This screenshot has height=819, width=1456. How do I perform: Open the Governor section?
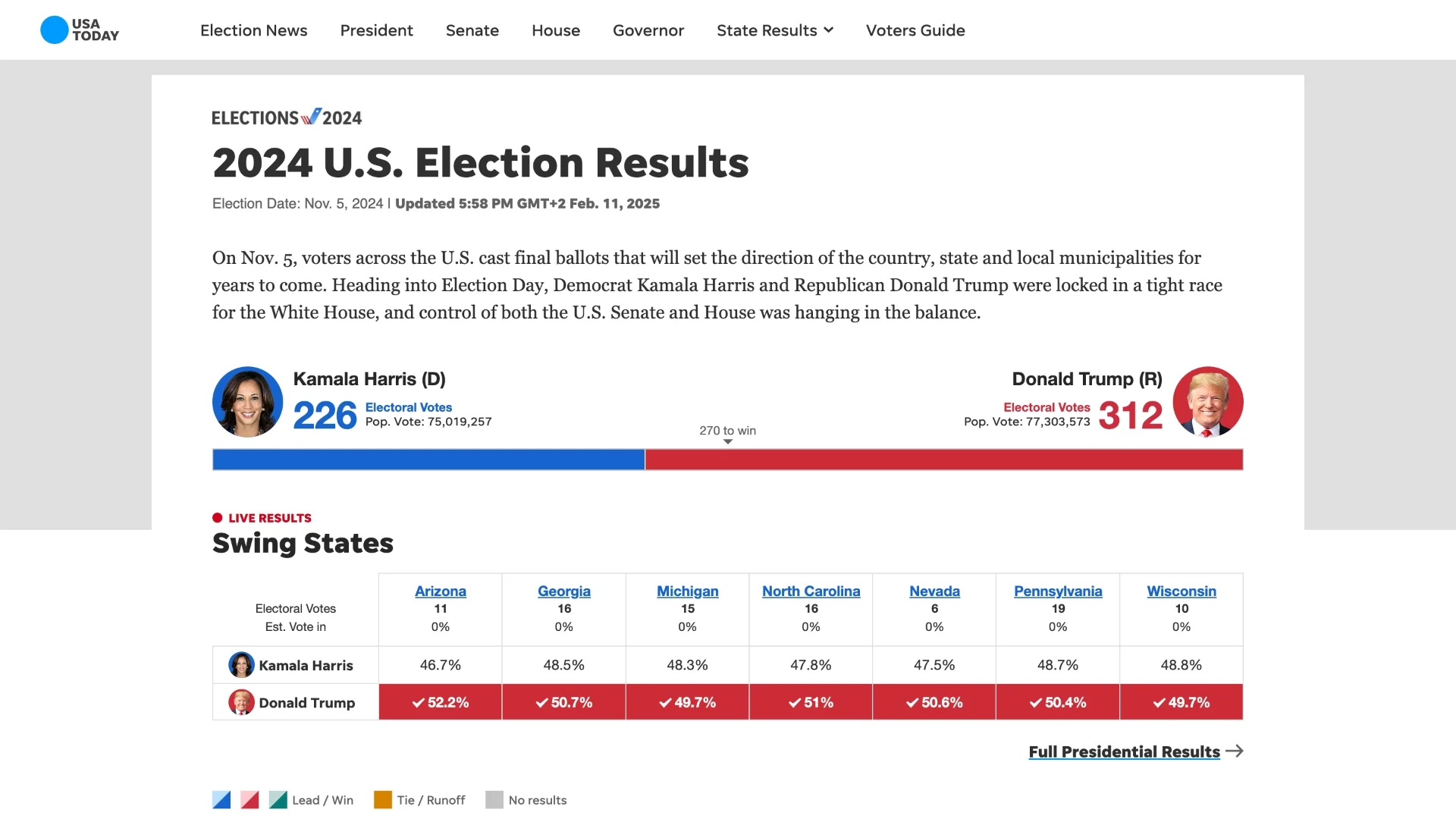[648, 30]
